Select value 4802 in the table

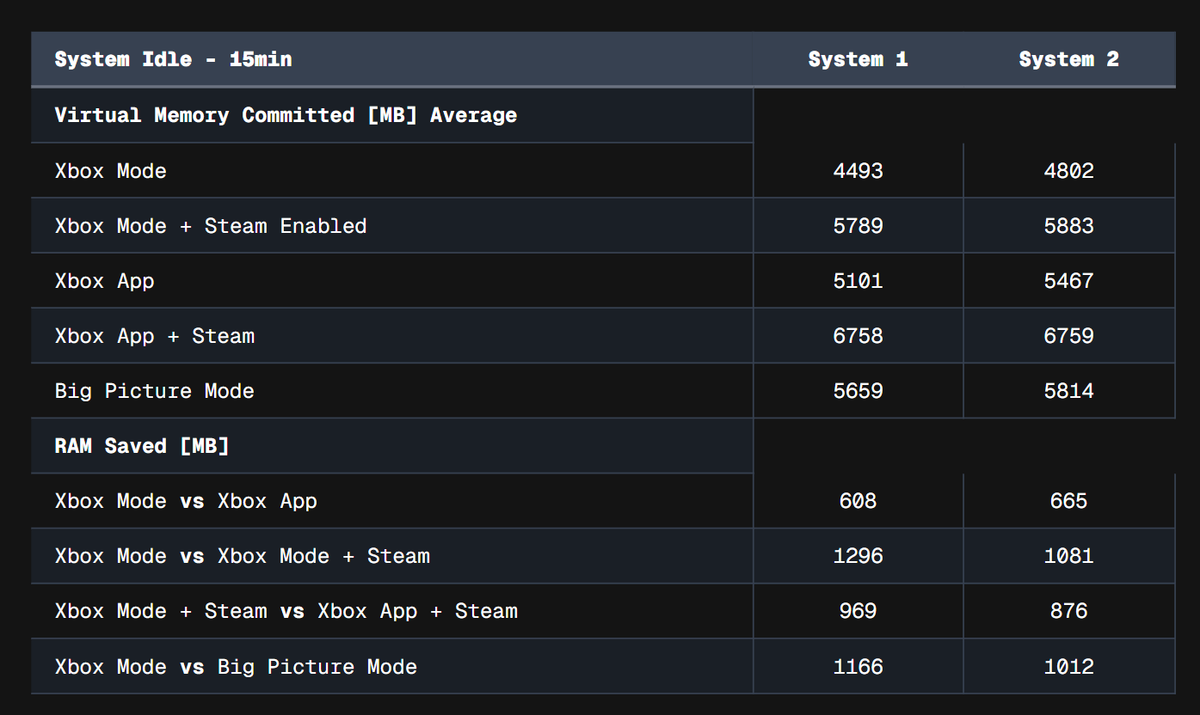pyautogui.click(x=1069, y=171)
